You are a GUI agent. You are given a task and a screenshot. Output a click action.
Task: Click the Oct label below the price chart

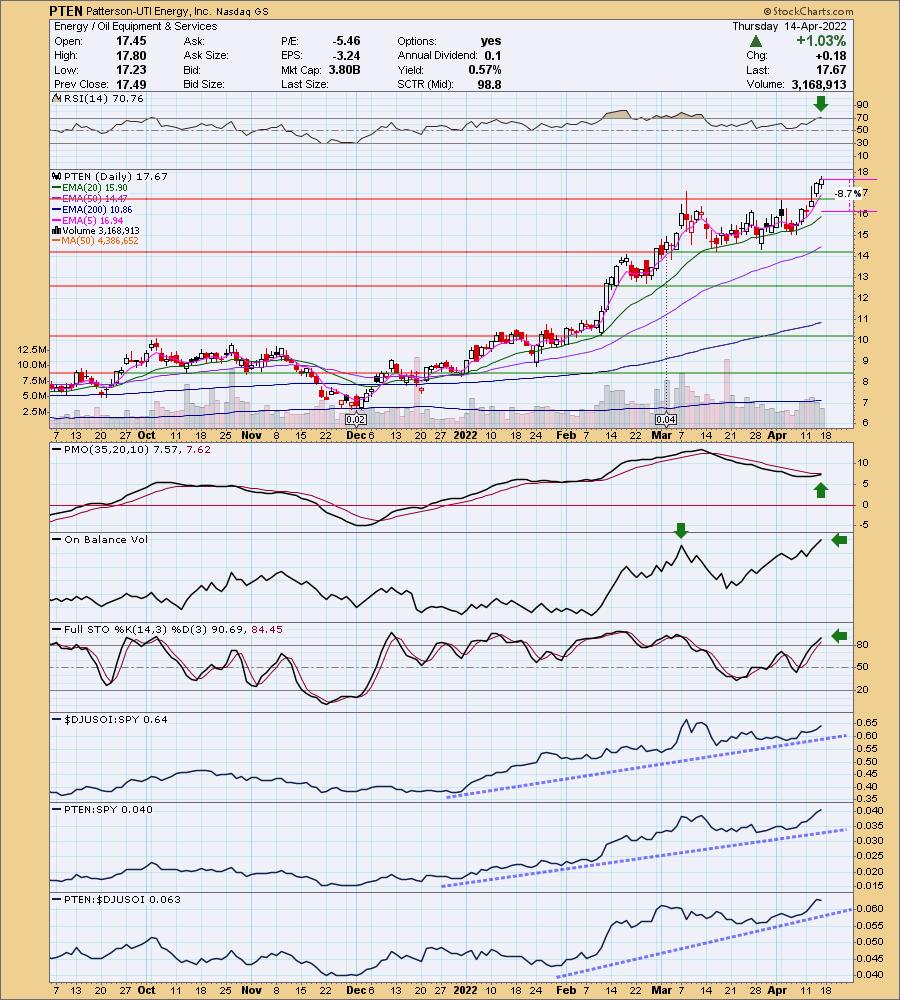tap(146, 435)
